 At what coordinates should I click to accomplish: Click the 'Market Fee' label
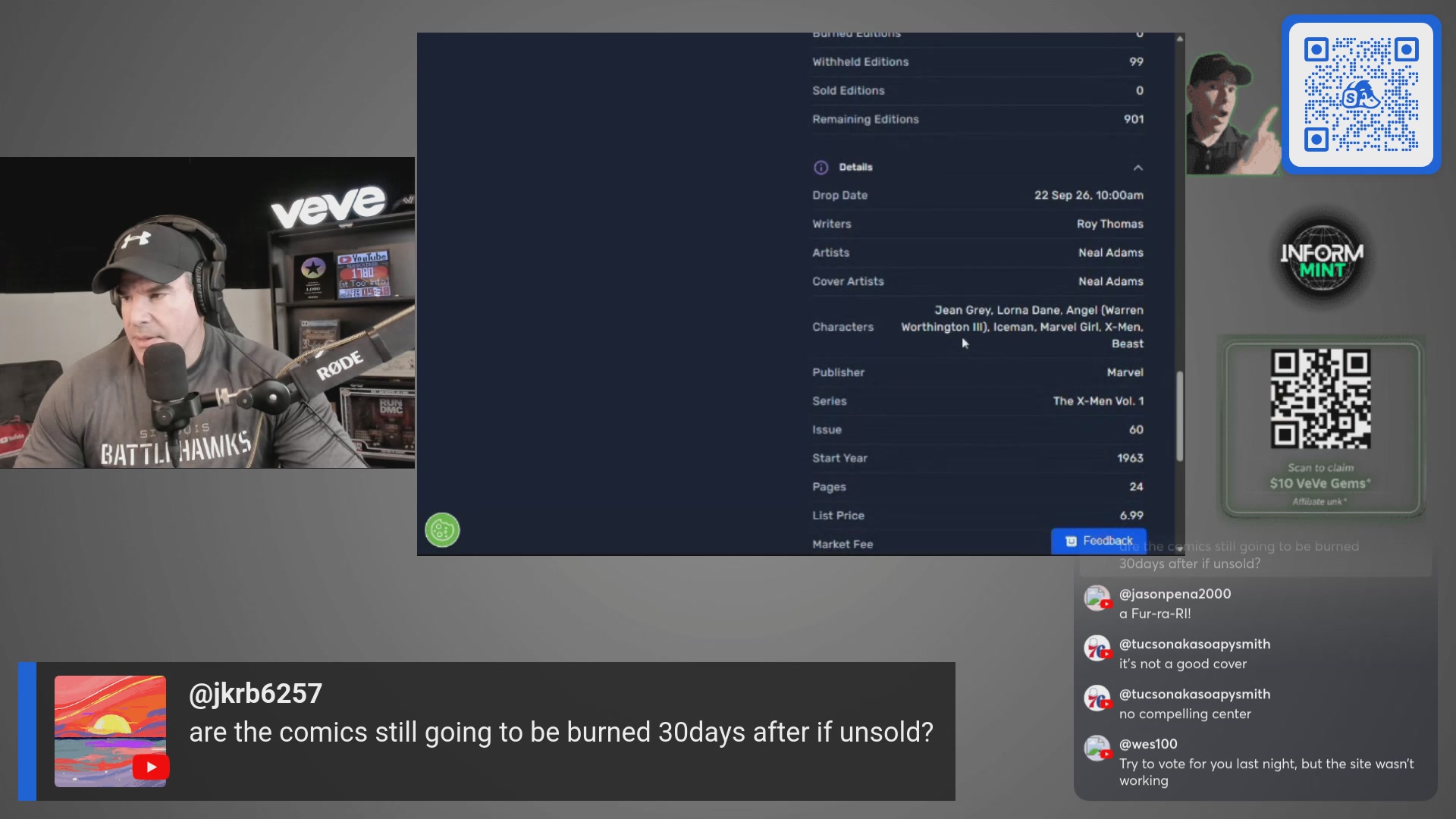[x=843, y=544]
